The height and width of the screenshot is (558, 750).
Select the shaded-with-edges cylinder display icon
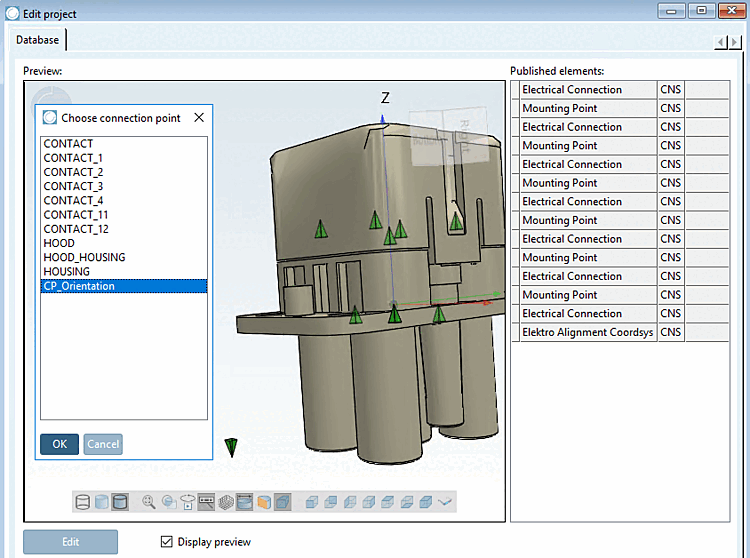coord(120,502)
